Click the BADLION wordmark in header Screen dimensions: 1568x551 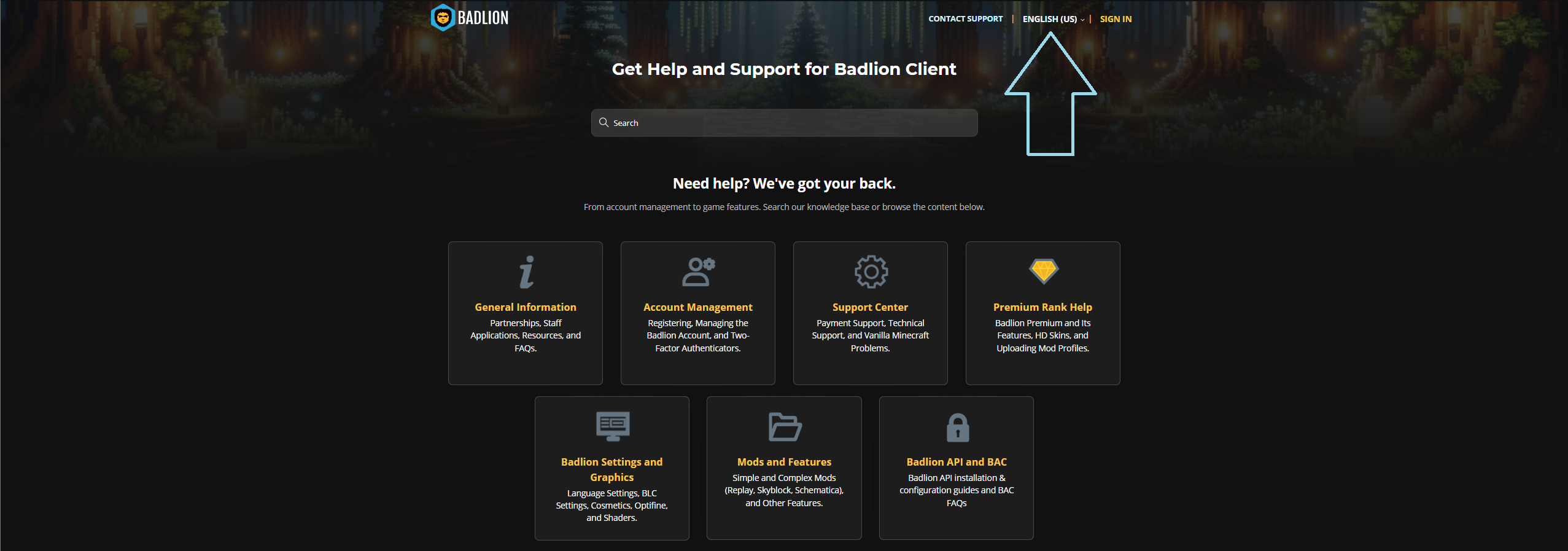[483, 18]
